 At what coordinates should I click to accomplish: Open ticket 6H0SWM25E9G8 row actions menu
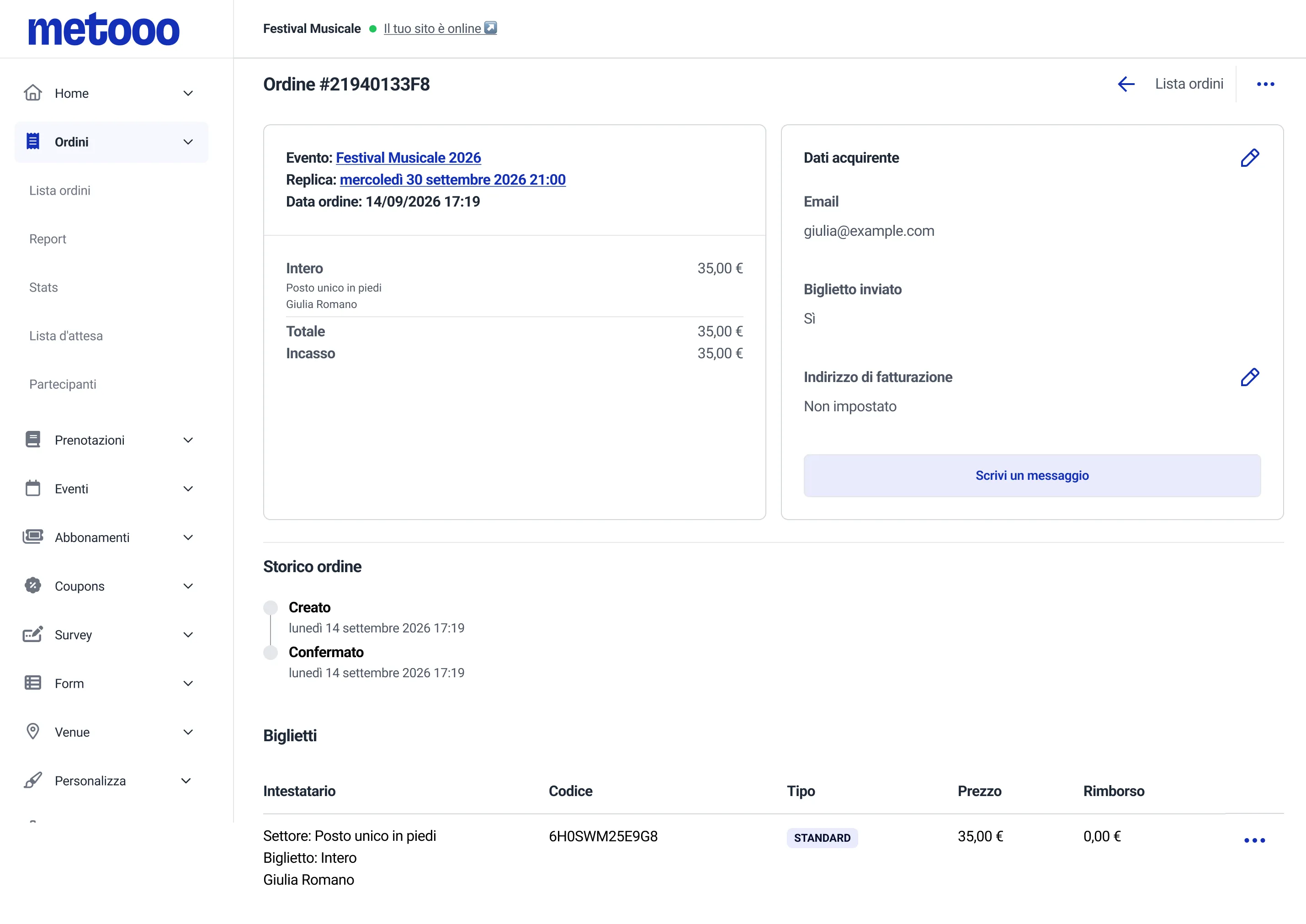[1254, 840]
